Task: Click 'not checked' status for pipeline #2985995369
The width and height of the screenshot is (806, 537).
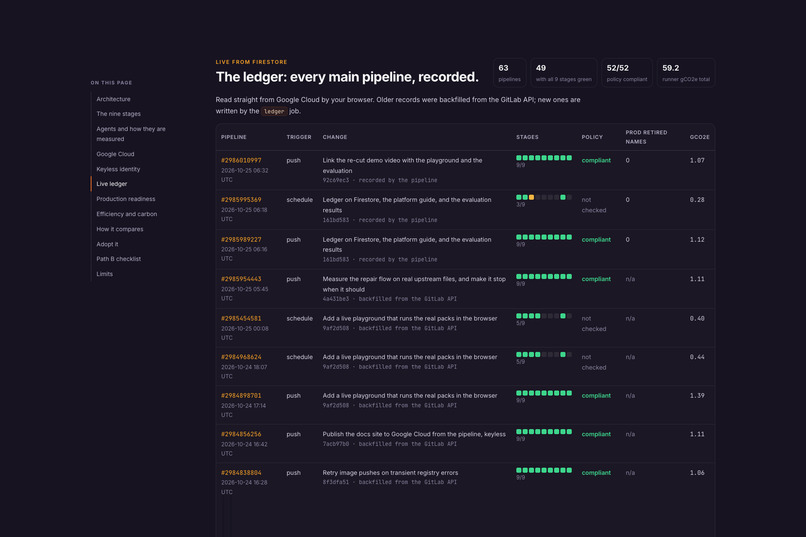Action: coord(594,205)
